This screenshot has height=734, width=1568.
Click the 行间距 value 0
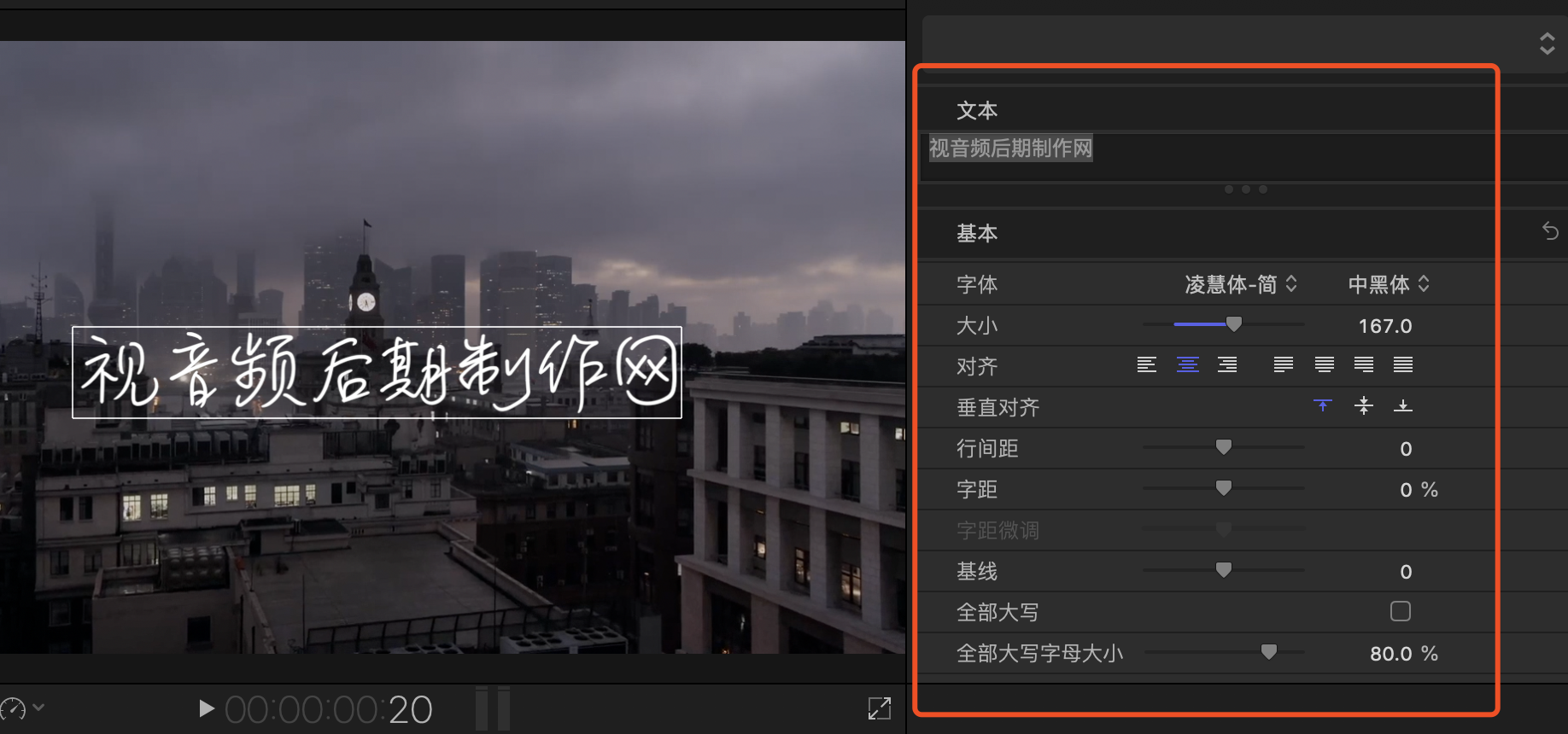[1406, 449]
